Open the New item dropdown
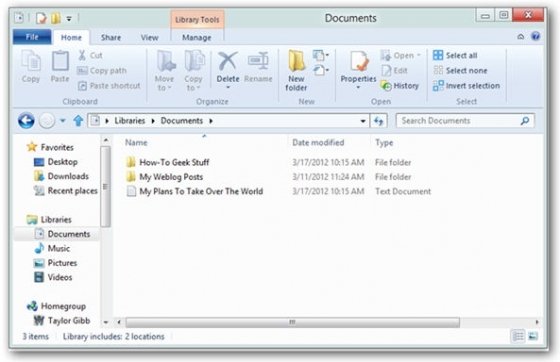 320,55
